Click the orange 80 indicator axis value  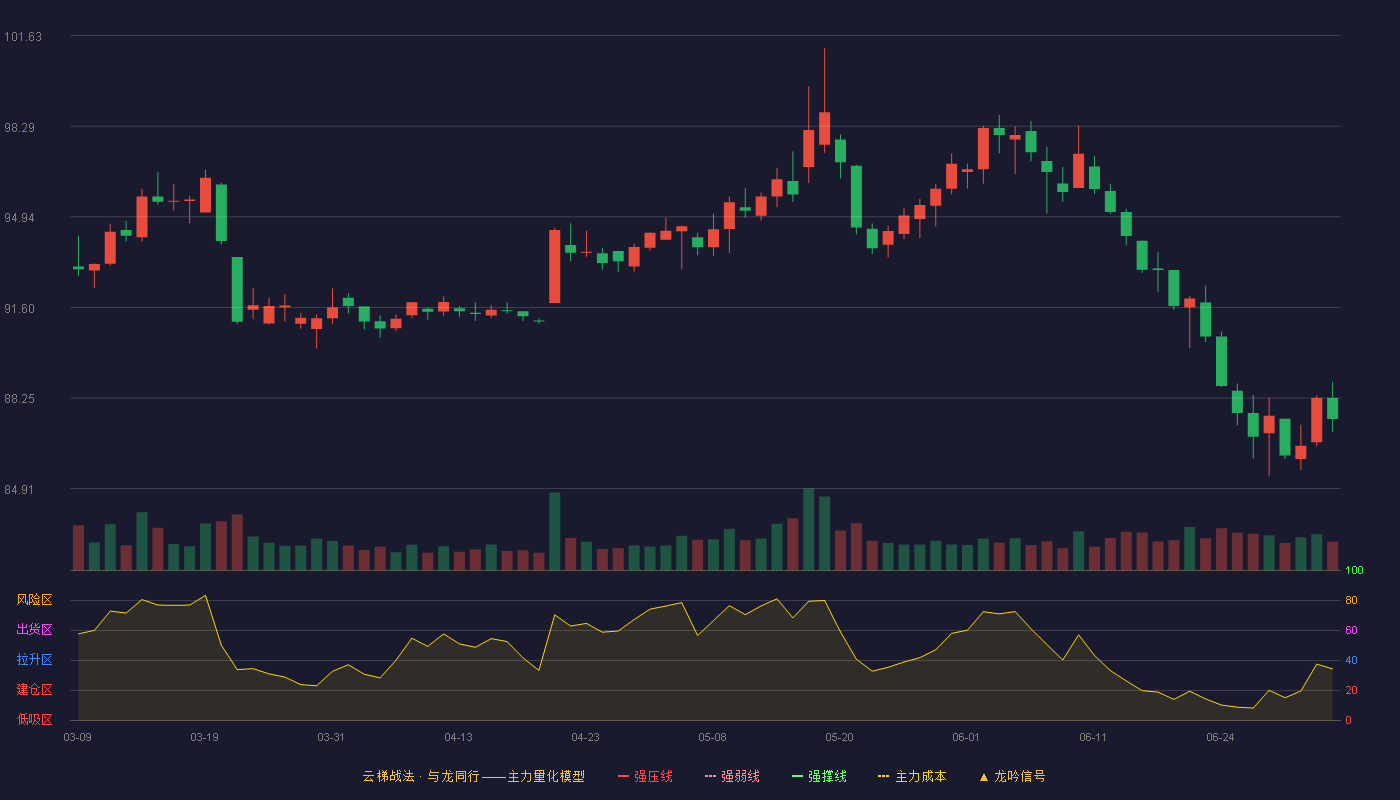tap(1351, 600)
